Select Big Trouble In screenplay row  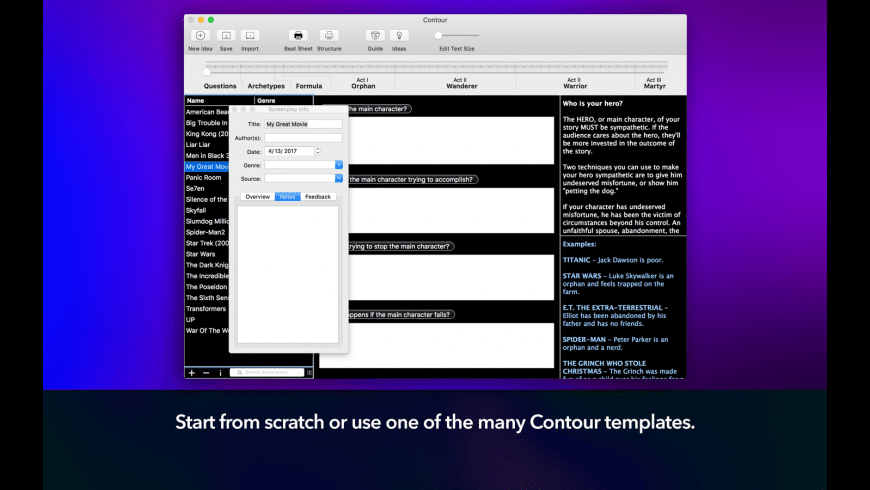coord(206,123)
